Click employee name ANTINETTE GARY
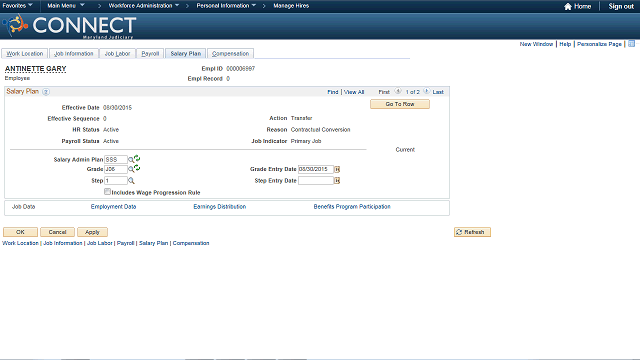Screen dimensions: 640x360 click(x=36, y=69)
